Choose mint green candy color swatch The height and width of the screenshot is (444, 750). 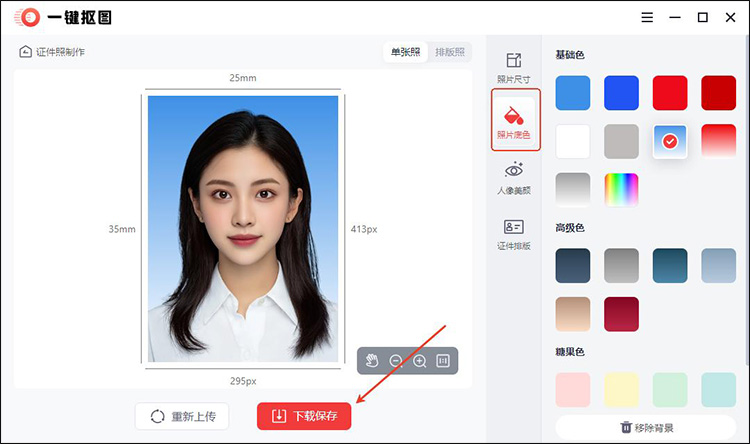click(670, 390)
